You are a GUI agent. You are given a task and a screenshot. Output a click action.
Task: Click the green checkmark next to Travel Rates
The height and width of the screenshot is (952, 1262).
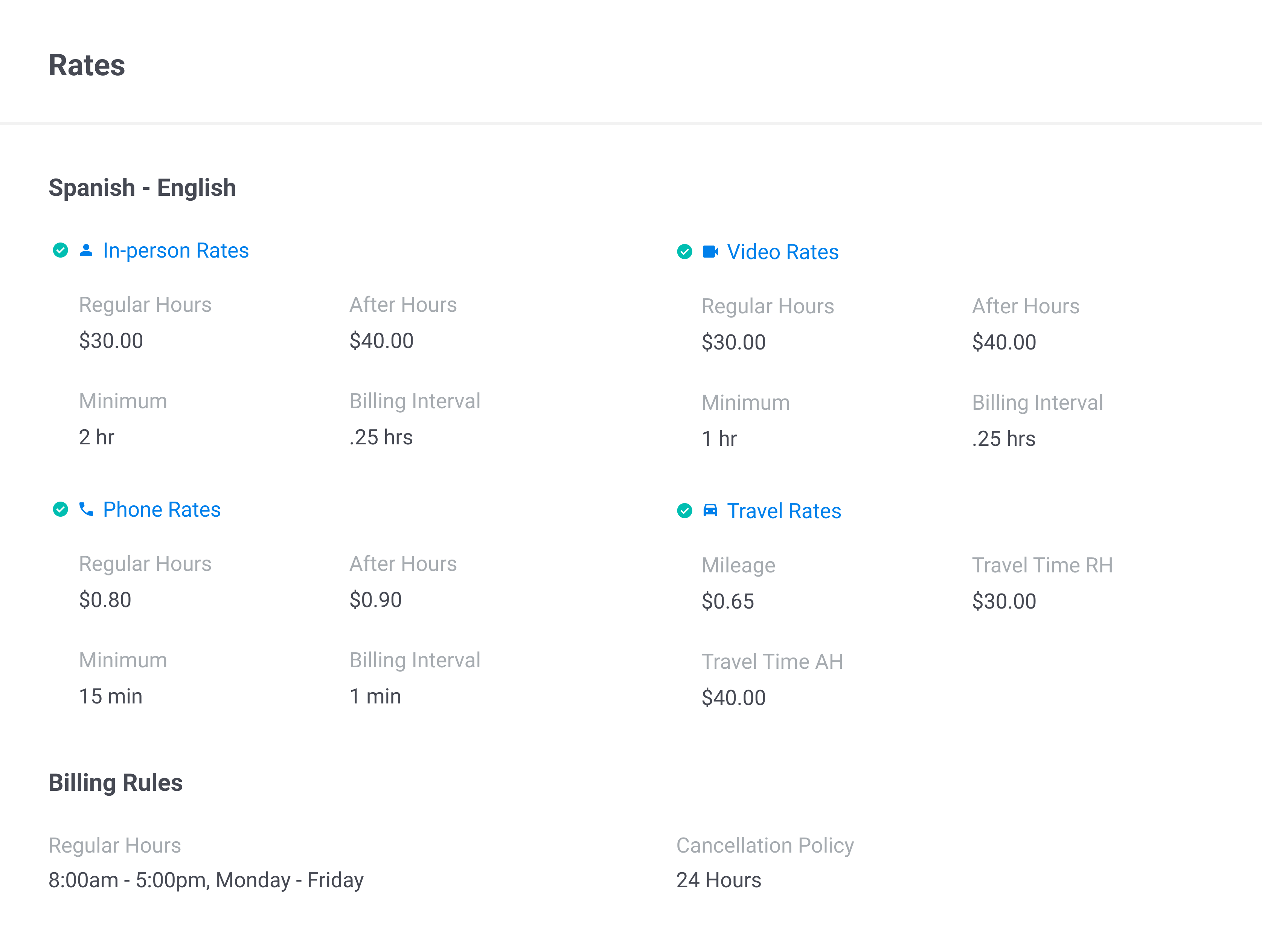684,511
